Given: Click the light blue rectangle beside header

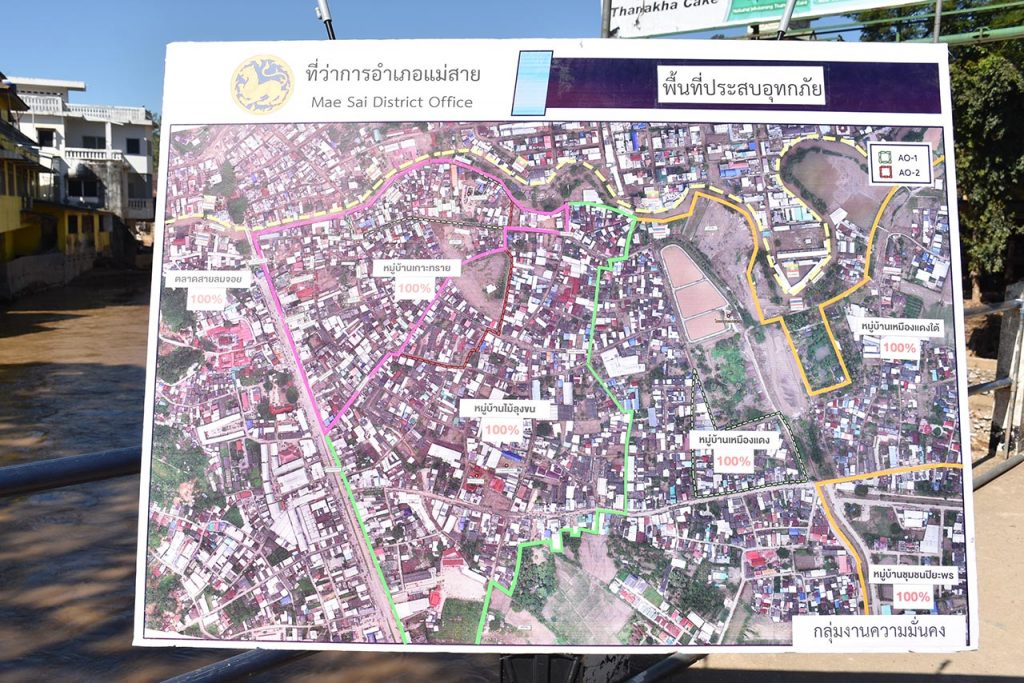Looking at the screenshot, I should coord(532,83).
